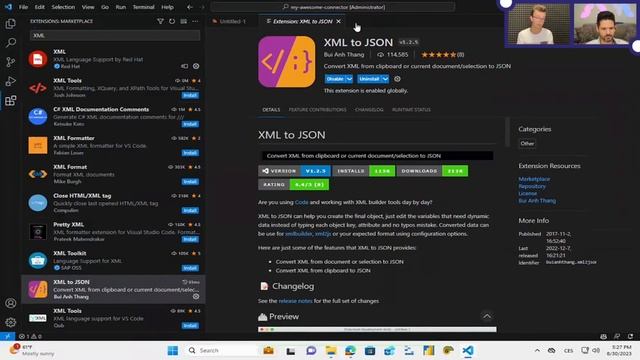Viewport: 640px width, 360px height.
Task: Open Windows Start menu
Action: (173, 351)
